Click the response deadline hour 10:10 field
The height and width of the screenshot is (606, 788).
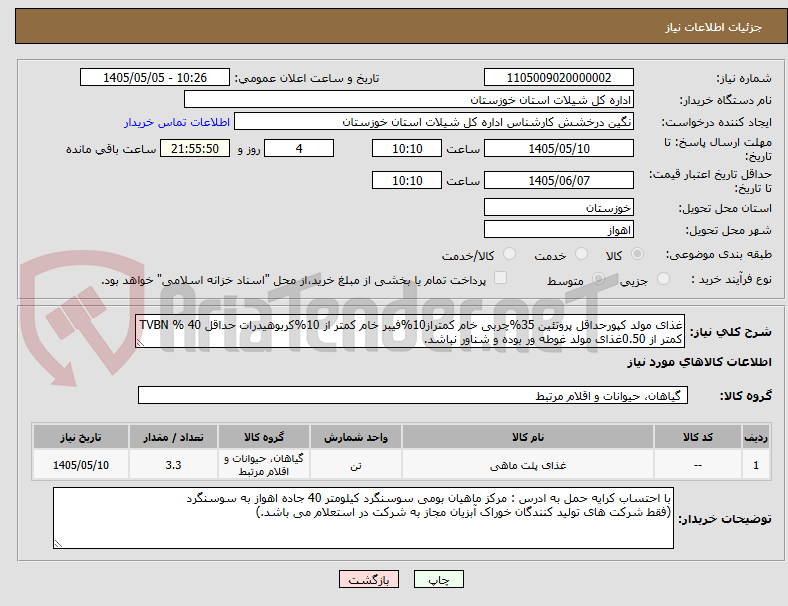tap(407, 148)
